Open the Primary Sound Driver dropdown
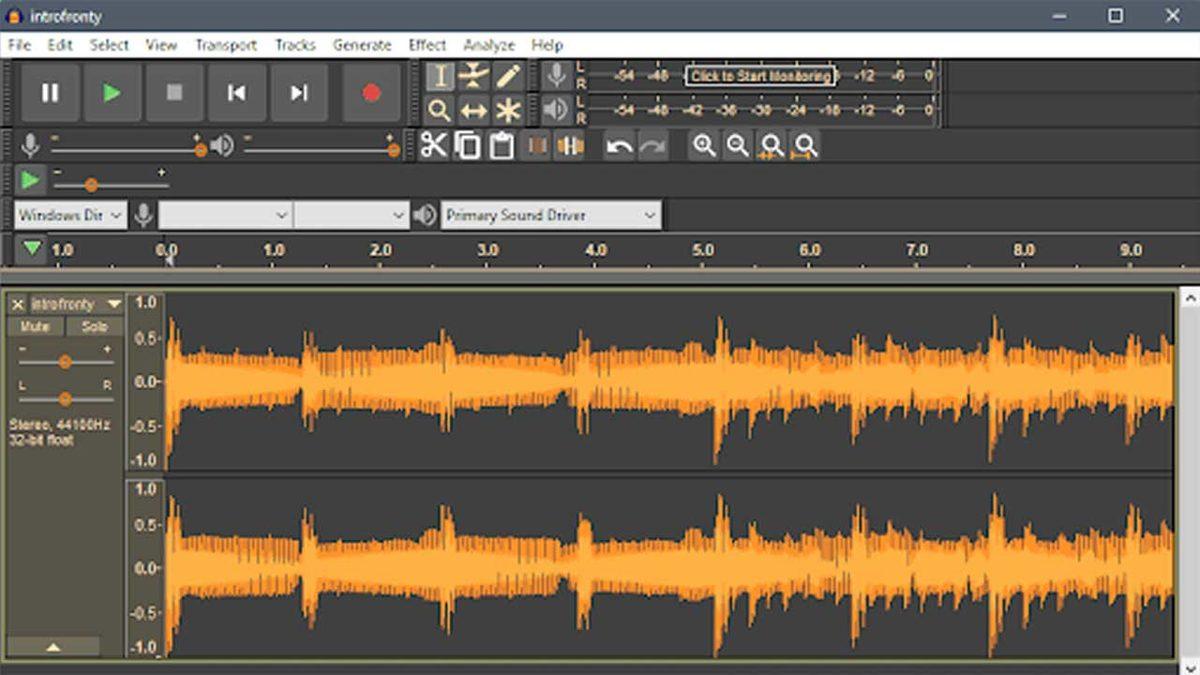Screen dimensions: 1200x675 551,215
